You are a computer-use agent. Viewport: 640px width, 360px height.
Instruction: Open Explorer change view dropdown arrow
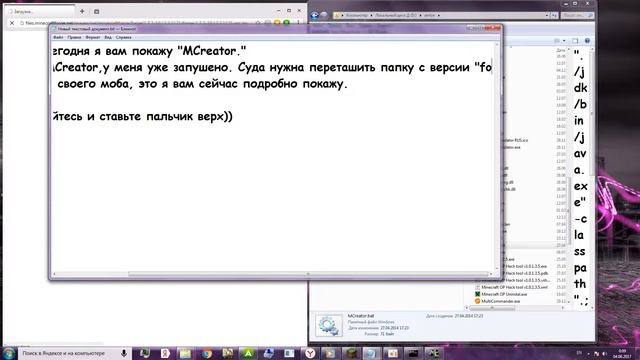564,41
